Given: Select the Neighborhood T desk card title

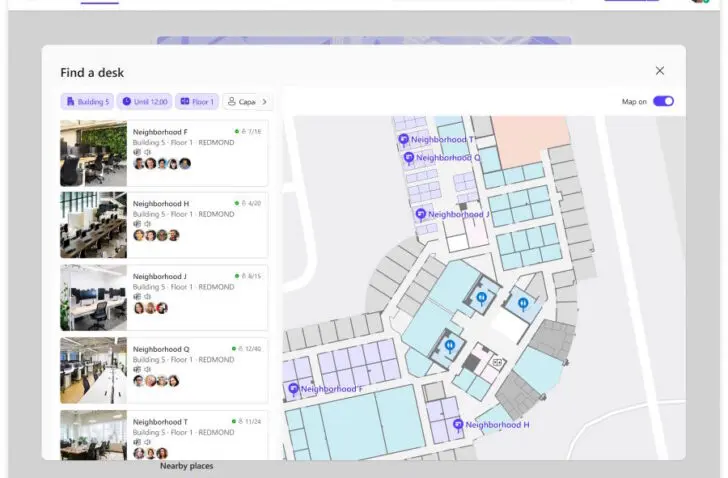Looking at the screenshot, I should (x=160, y=422).
